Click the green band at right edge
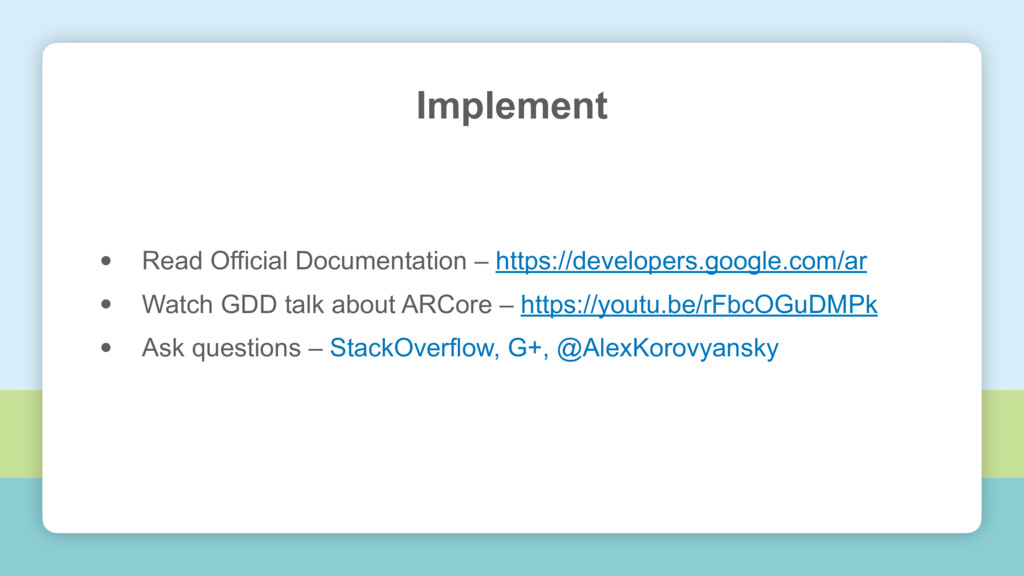Image resolution: width=1024 pixels, height=576 pixels. point(1002,434)
